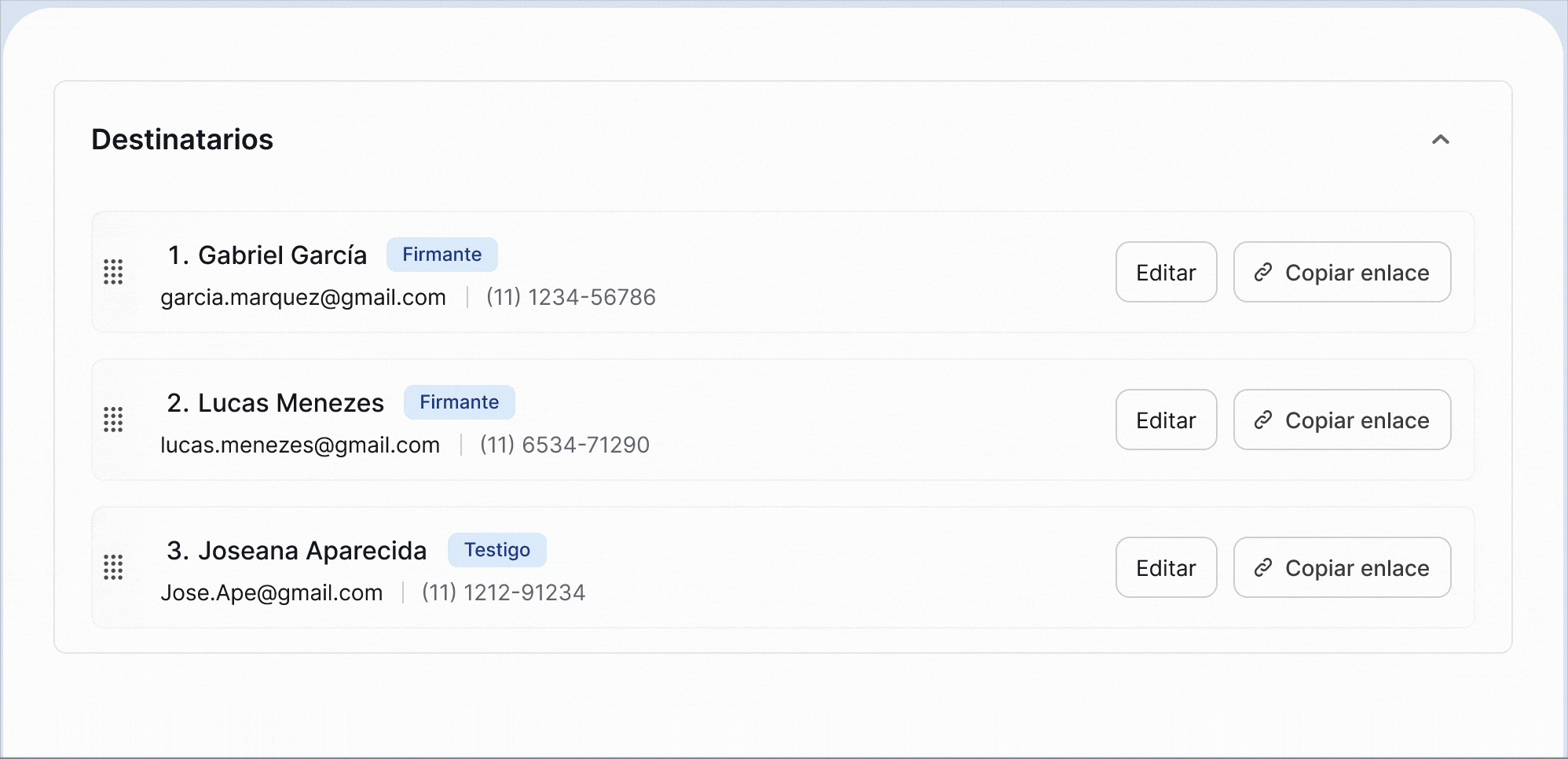Click link icon in Lucas Menezes's row
The image size is (1568, 759).
pyautogui.click(x=1263, y=420)
